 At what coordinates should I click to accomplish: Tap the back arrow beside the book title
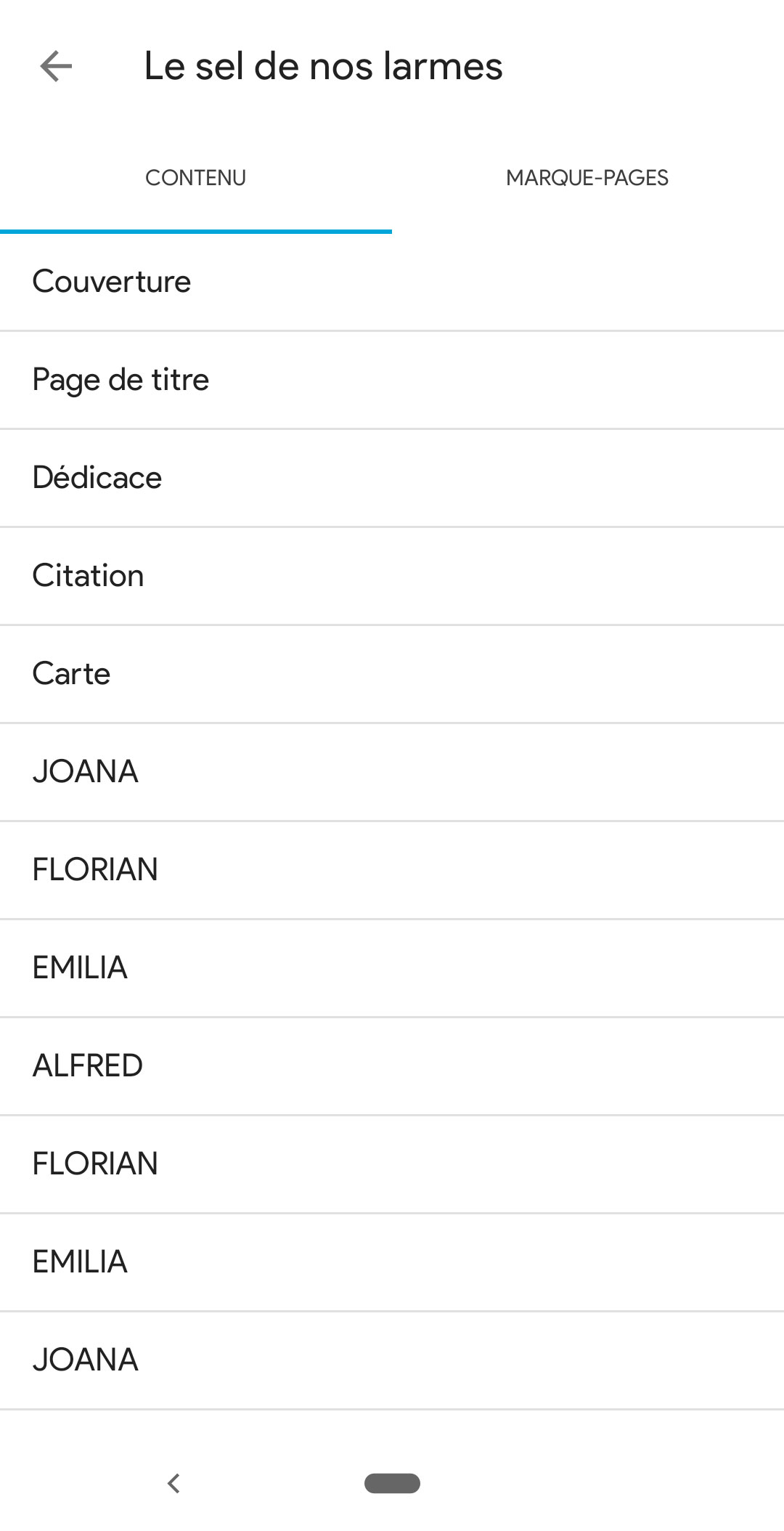[x=56, y=67]
